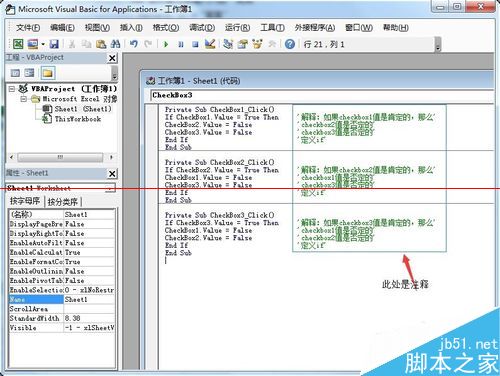Click the Reset stop icon
The width and height of the screenshot is (500, 376).
coord(195,44)
